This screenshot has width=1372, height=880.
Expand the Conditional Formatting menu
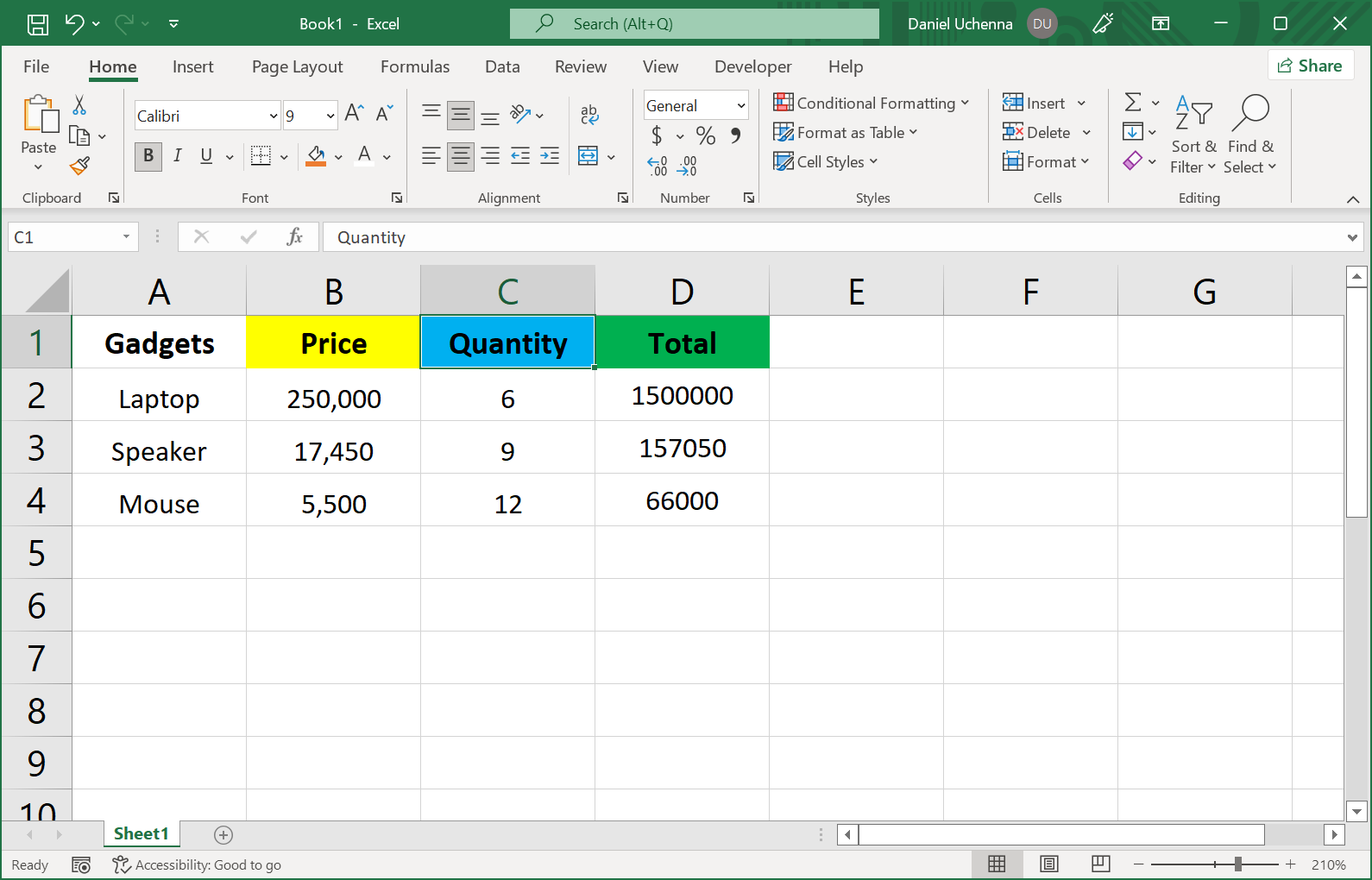coord(872,104)
